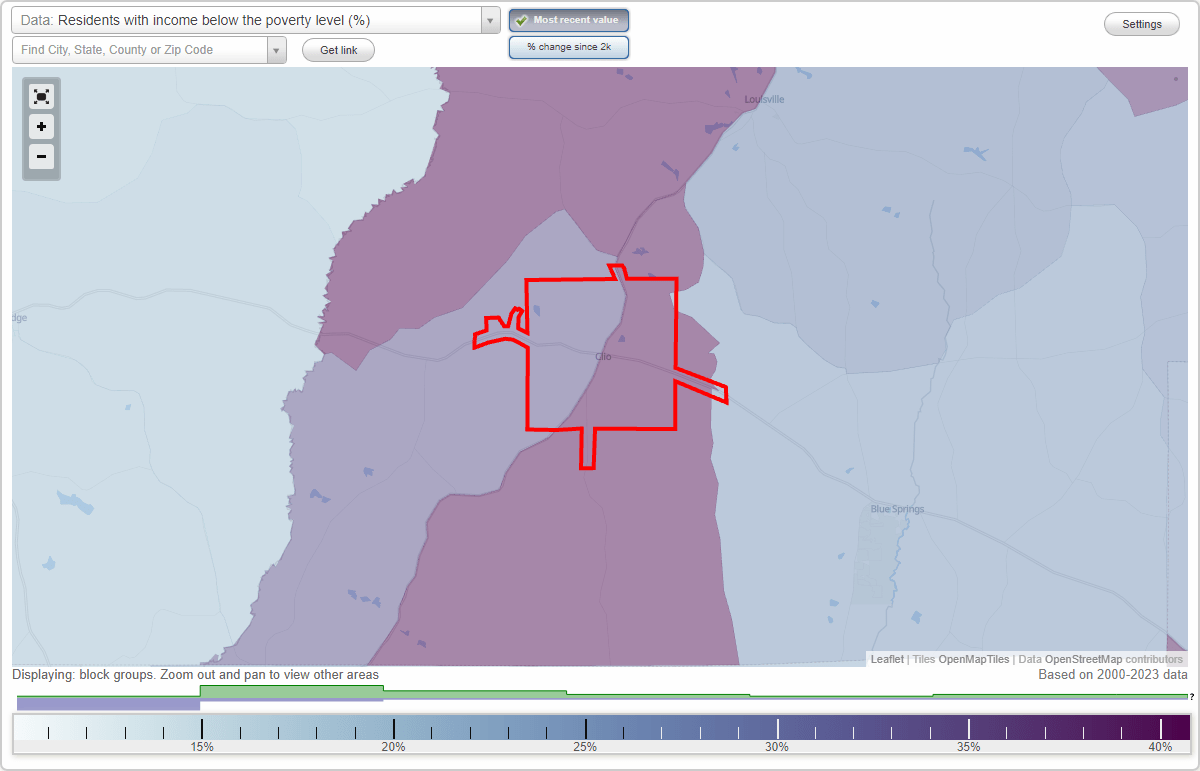Zoom in using the plus icon
The height and width of the screenshot is (771, 1200).
click(41, 127)
